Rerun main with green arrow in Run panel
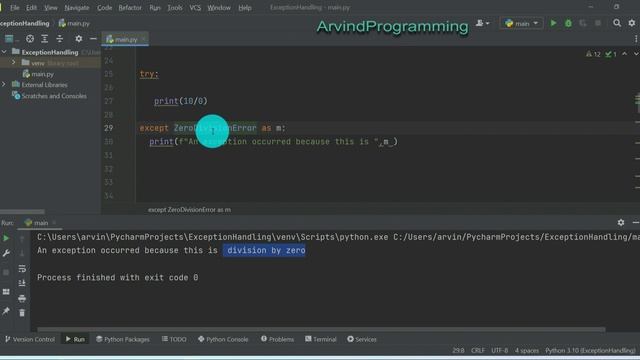This screenshot has width=640, height=360. pyautogui.click(x=6, y=238)
